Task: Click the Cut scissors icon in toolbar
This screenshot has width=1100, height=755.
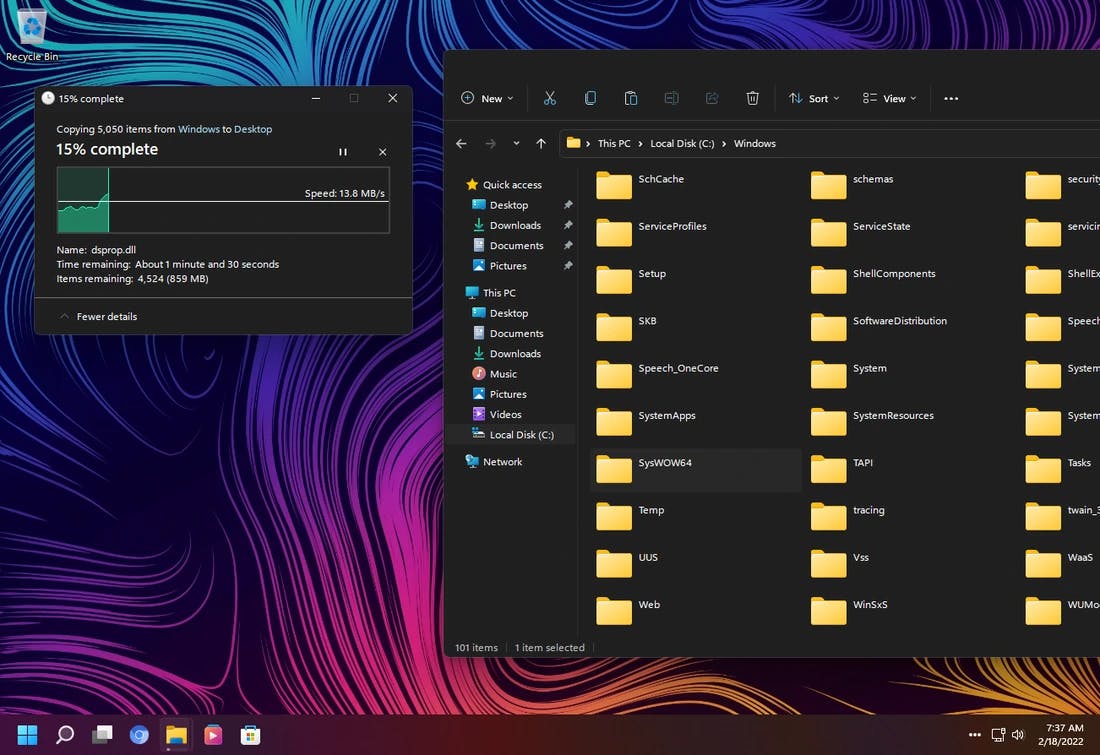Action: 549,98
